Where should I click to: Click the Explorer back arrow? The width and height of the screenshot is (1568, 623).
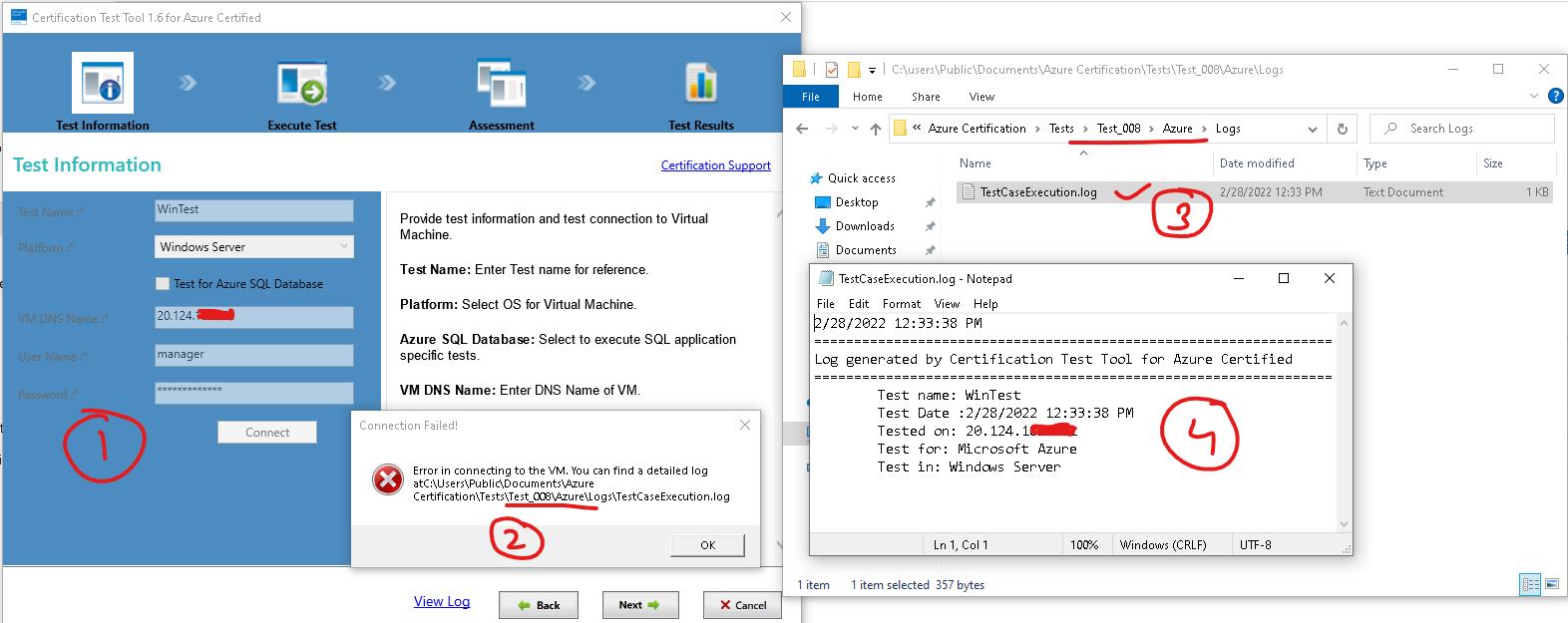coord(802,129)
